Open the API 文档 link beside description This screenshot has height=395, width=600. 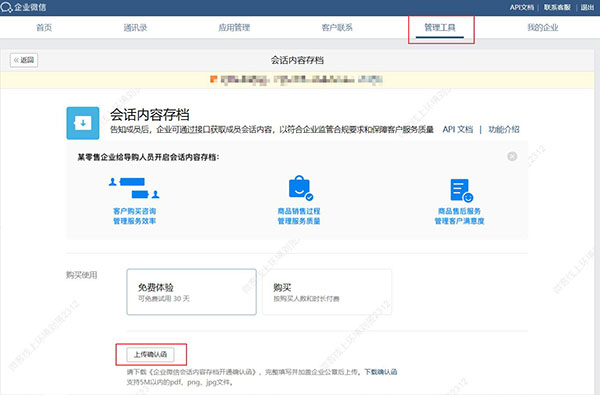[458, 129]
